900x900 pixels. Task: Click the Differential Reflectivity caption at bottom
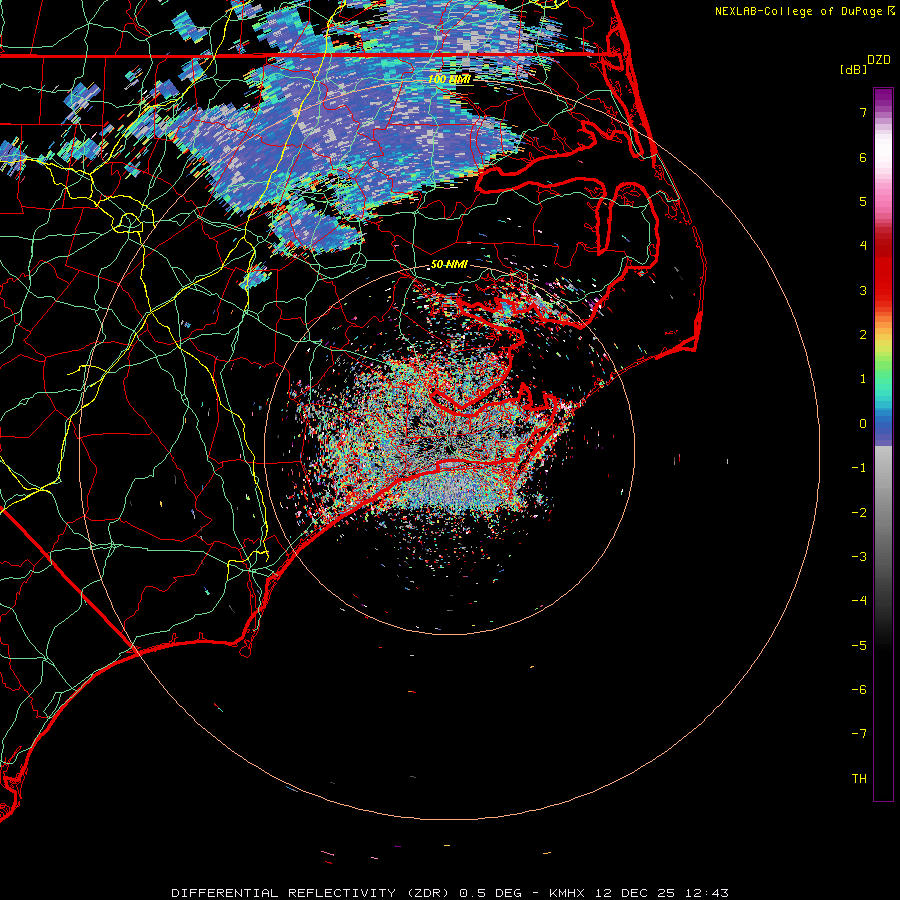450,893
